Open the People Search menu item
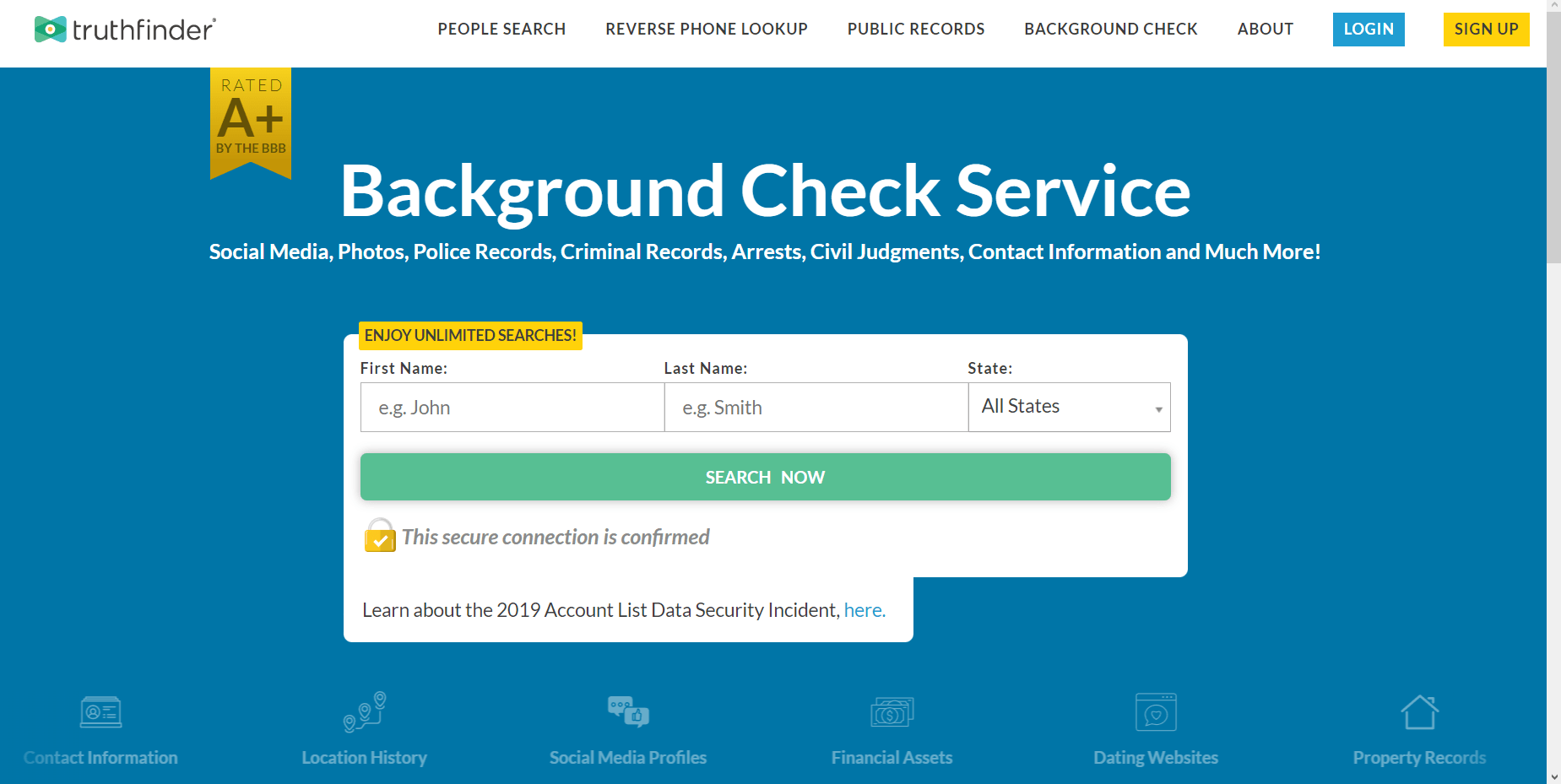This screenshot has height=784, width=1561. click(x=501, y=29)
